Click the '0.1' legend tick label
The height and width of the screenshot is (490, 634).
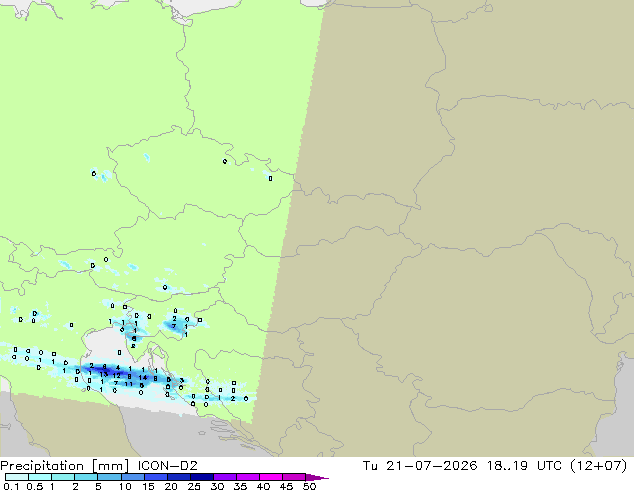(x=11, y=486)
